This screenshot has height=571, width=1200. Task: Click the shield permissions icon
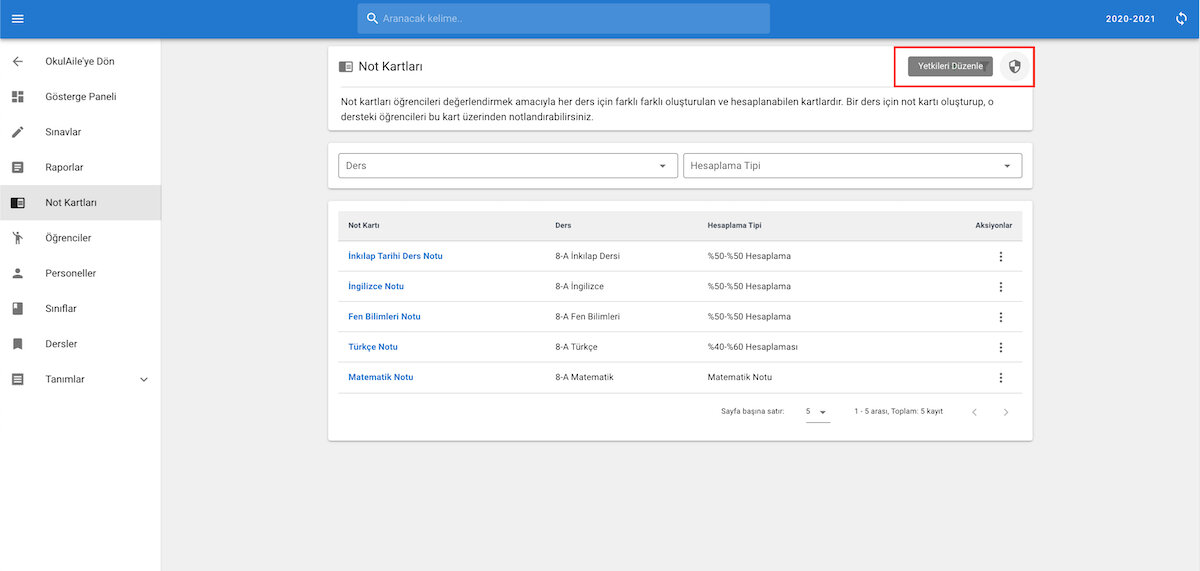1014,66
